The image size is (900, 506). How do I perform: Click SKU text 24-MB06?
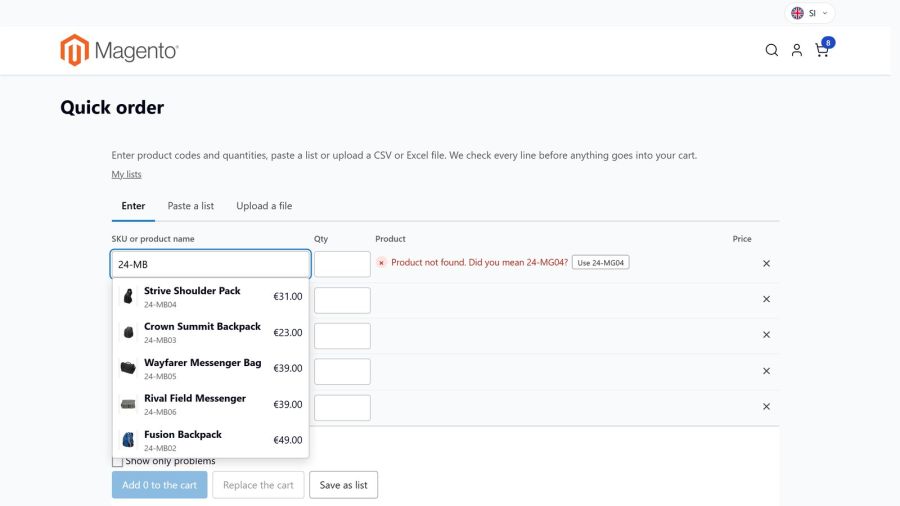(x=160, y=412)
